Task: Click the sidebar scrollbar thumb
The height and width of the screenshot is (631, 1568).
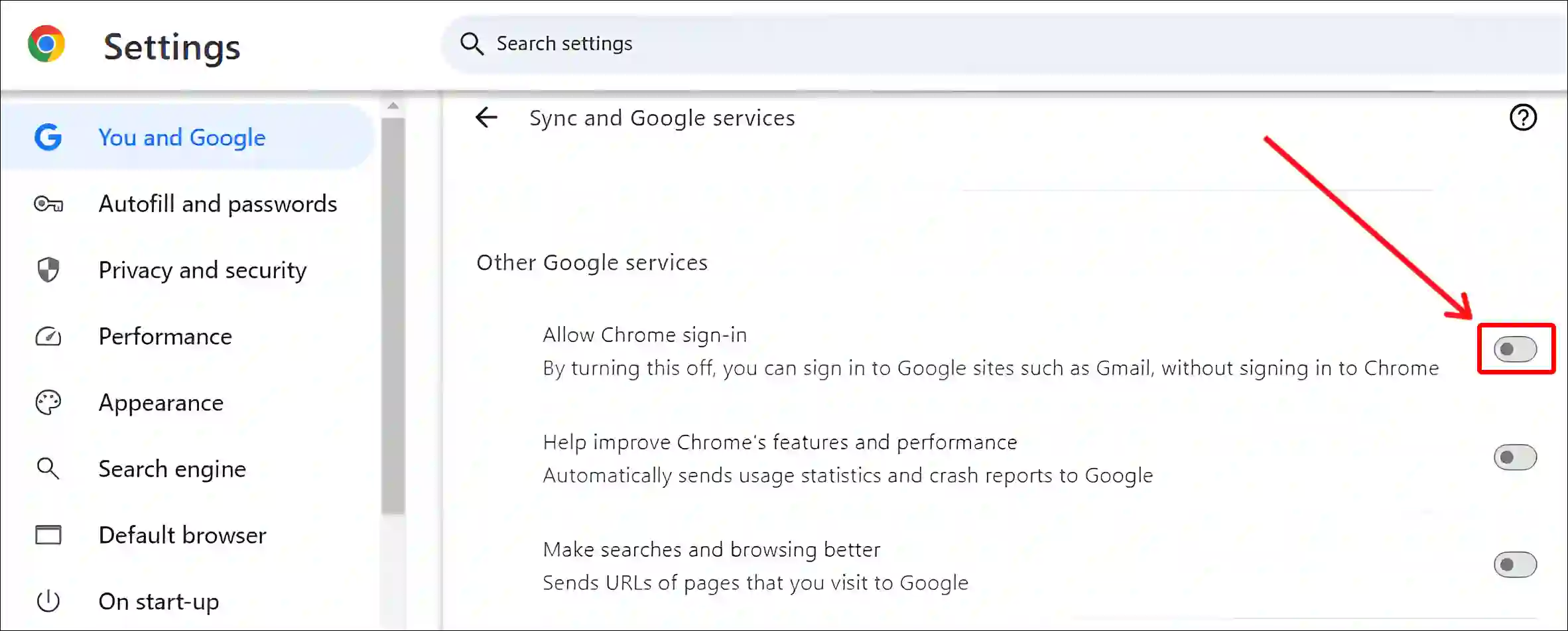Action: [393, 315]
